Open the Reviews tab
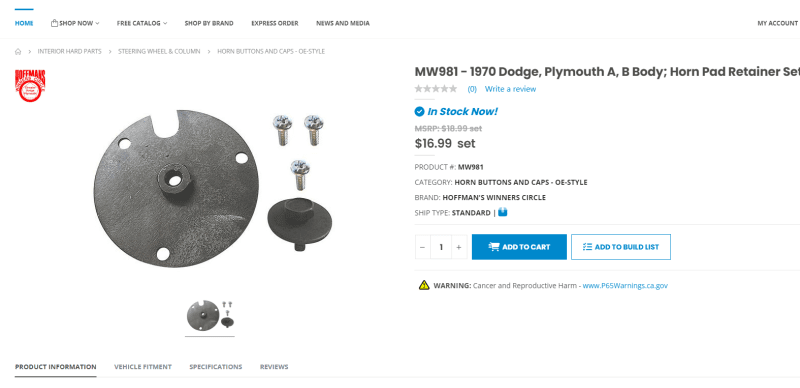 (x=274, y=367)
